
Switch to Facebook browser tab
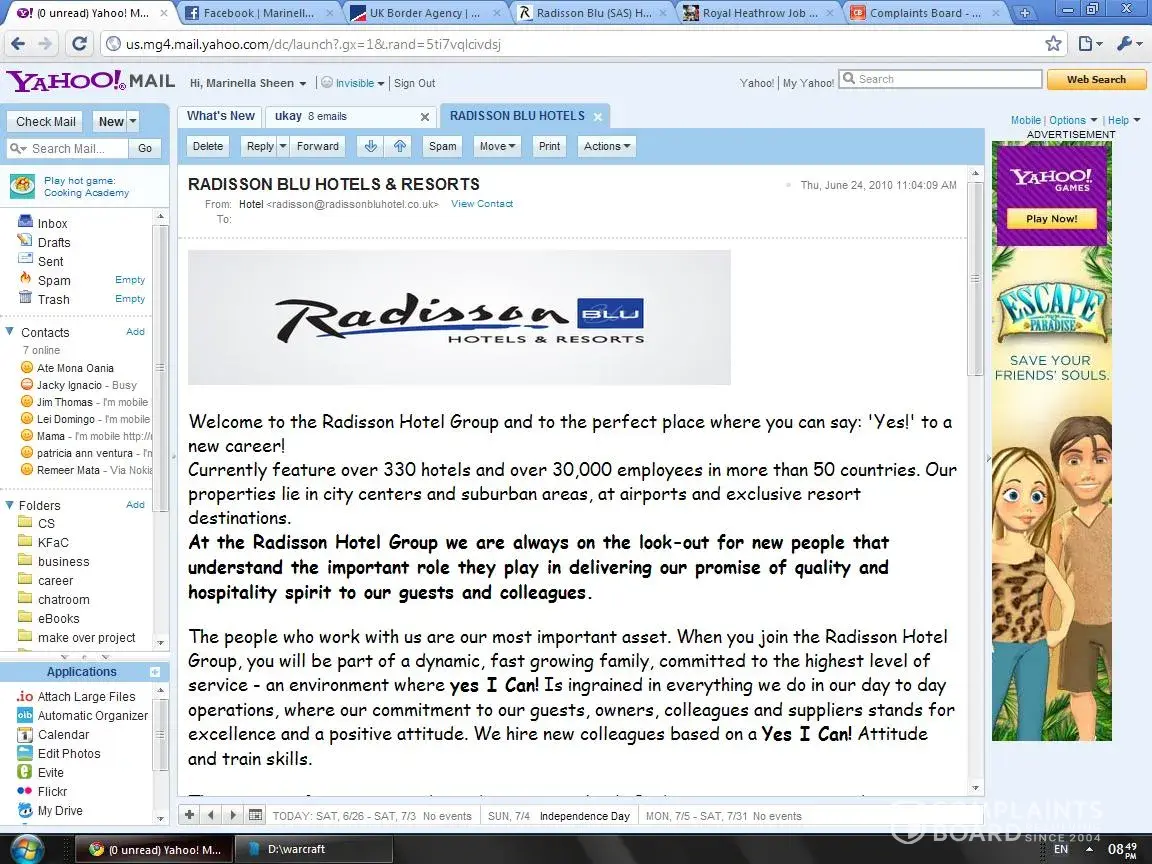pyautogui.click(x=259, y=12)
